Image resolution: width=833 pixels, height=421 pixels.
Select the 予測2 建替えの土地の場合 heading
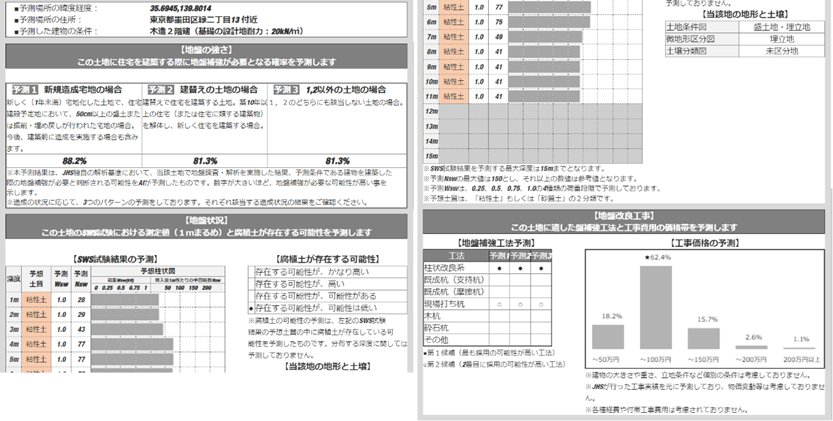tap(202, 90)
